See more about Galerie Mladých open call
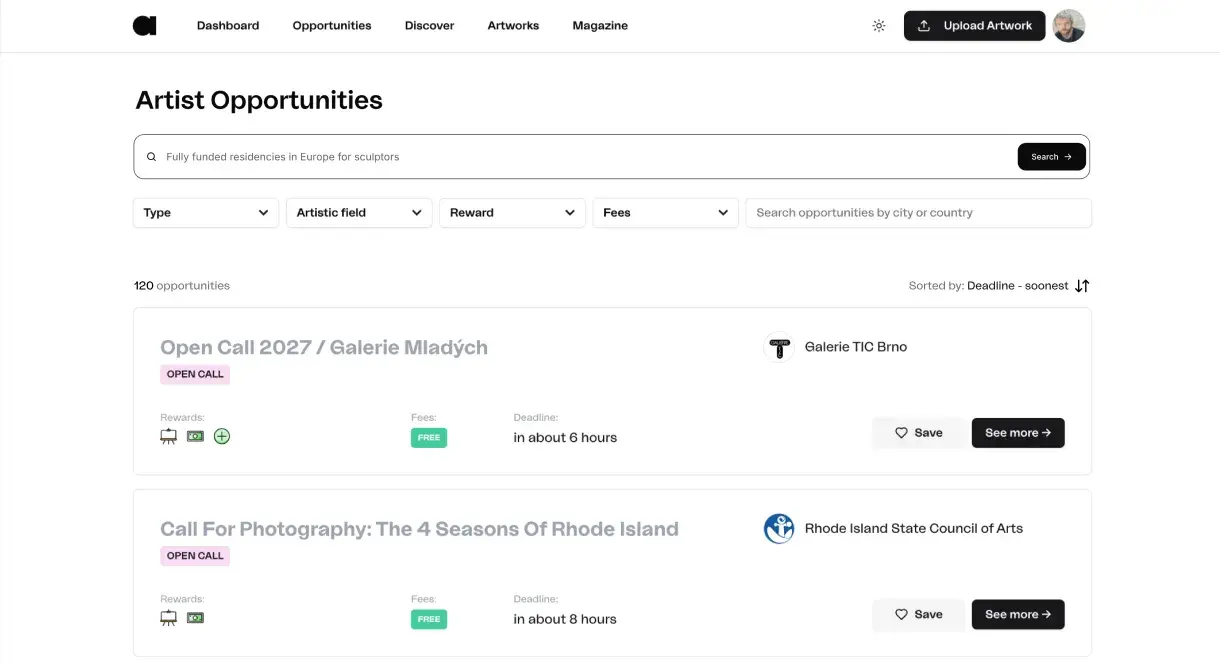 tap(1018, 433)
